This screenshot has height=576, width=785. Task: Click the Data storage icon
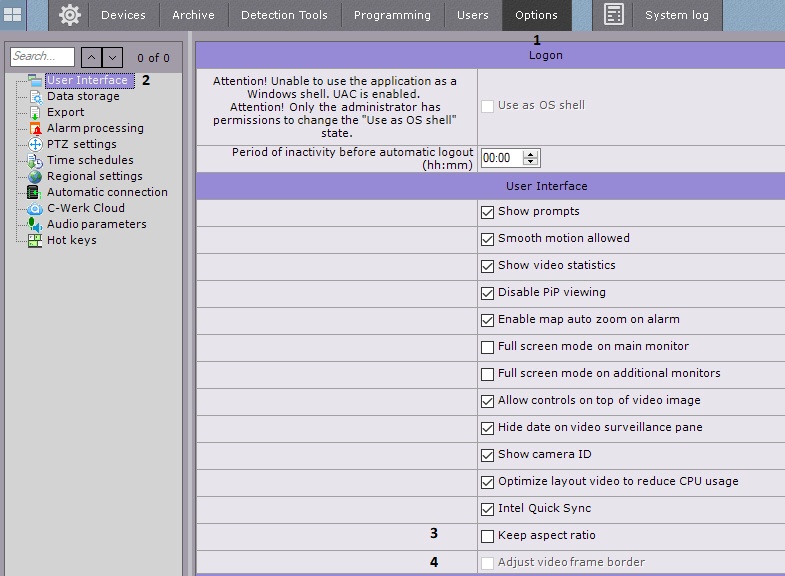pos(35,97)
